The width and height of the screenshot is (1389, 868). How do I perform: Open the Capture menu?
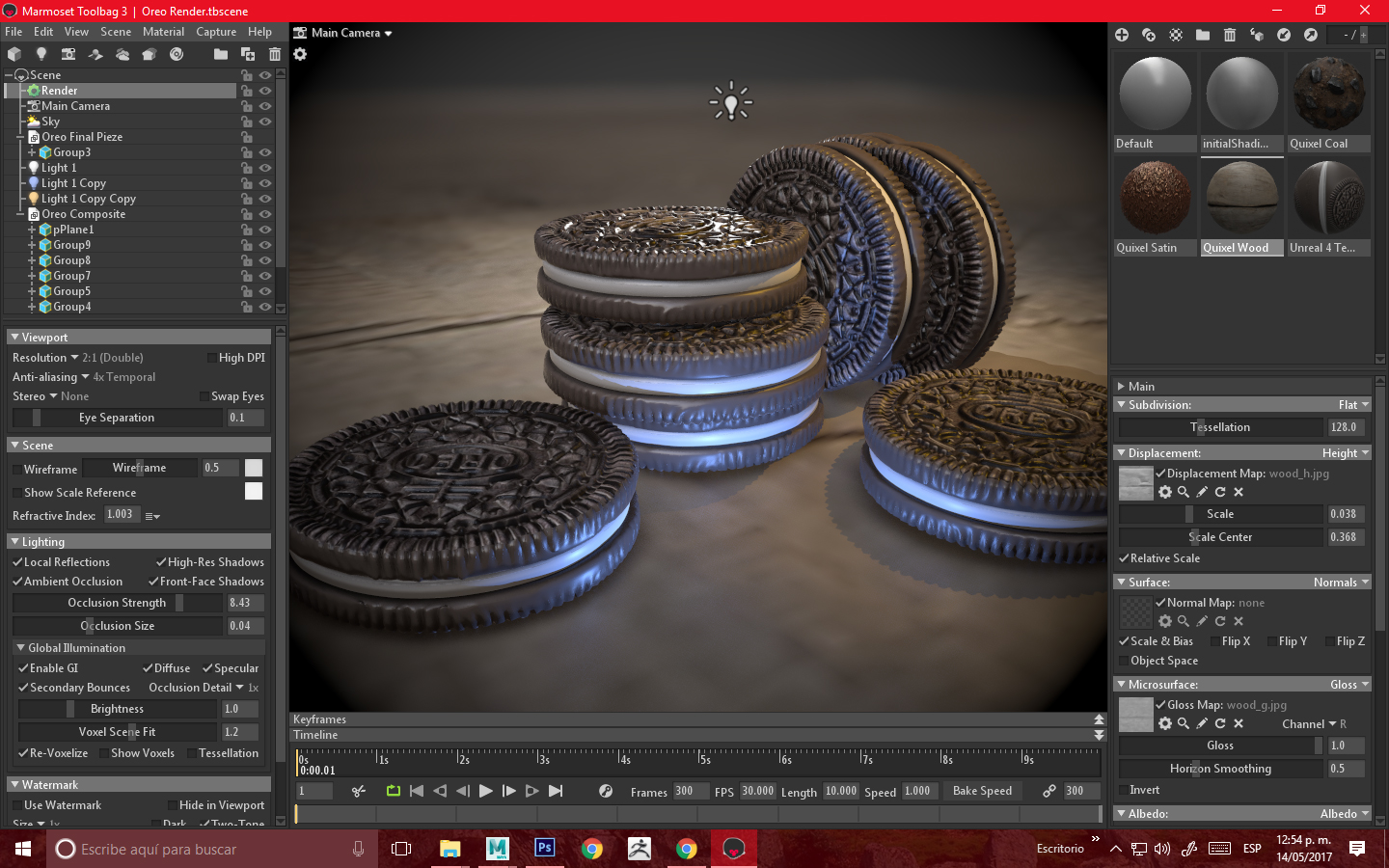[216, 32]
